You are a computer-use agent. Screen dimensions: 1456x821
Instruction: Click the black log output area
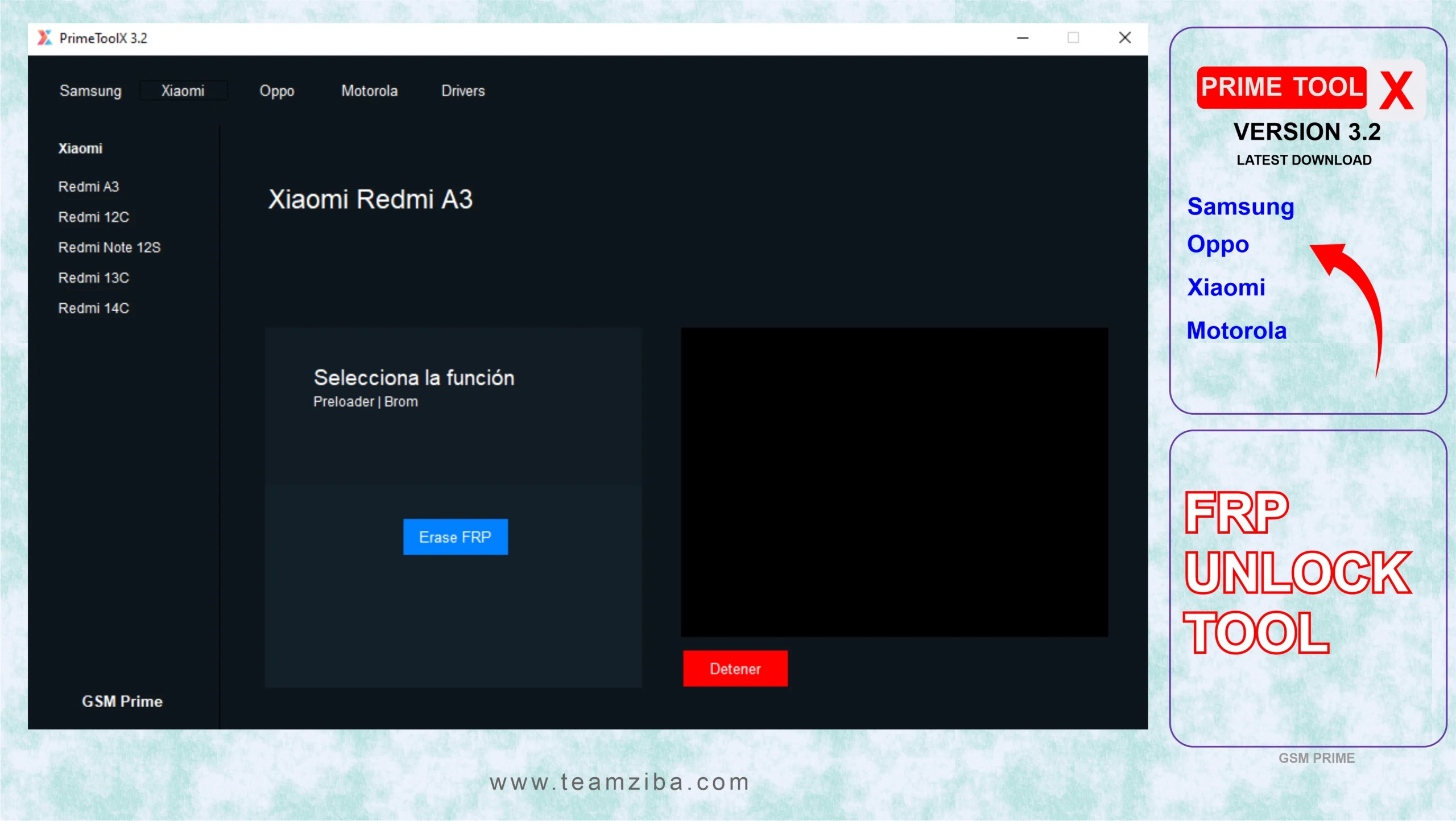(894, 482)
